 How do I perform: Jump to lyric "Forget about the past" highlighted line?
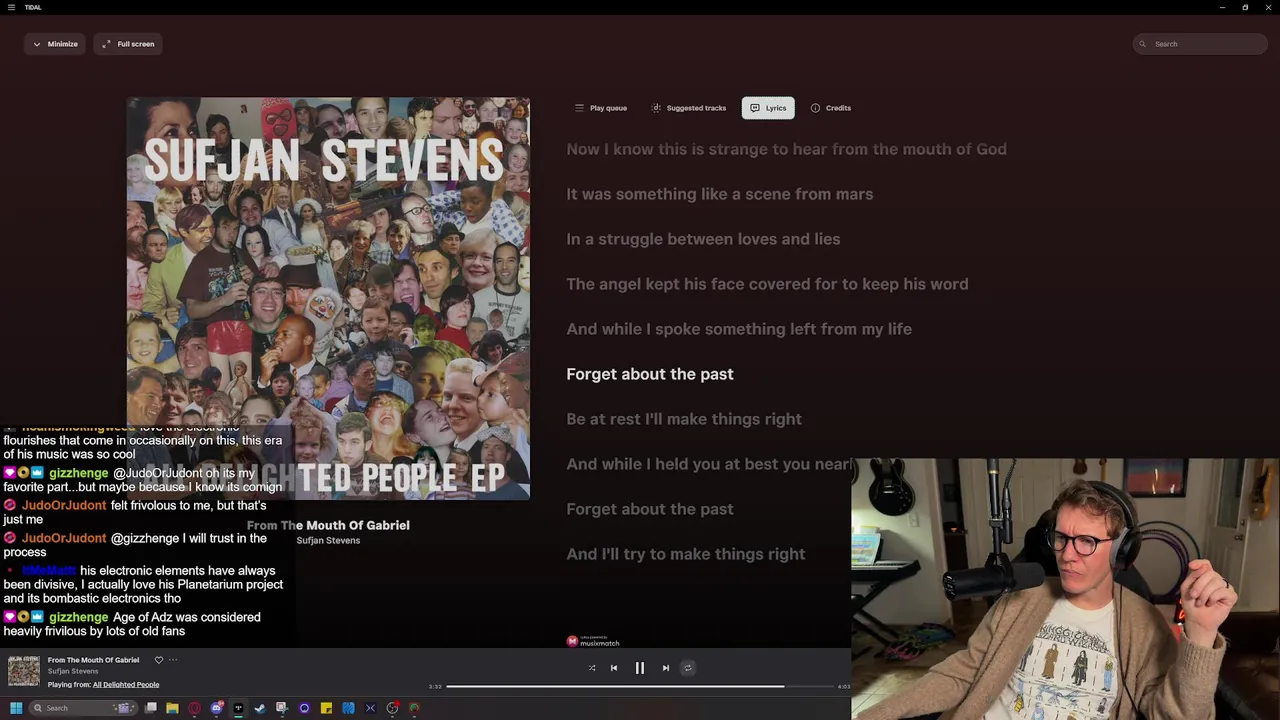pyautogui.click(x=650, y=374)
